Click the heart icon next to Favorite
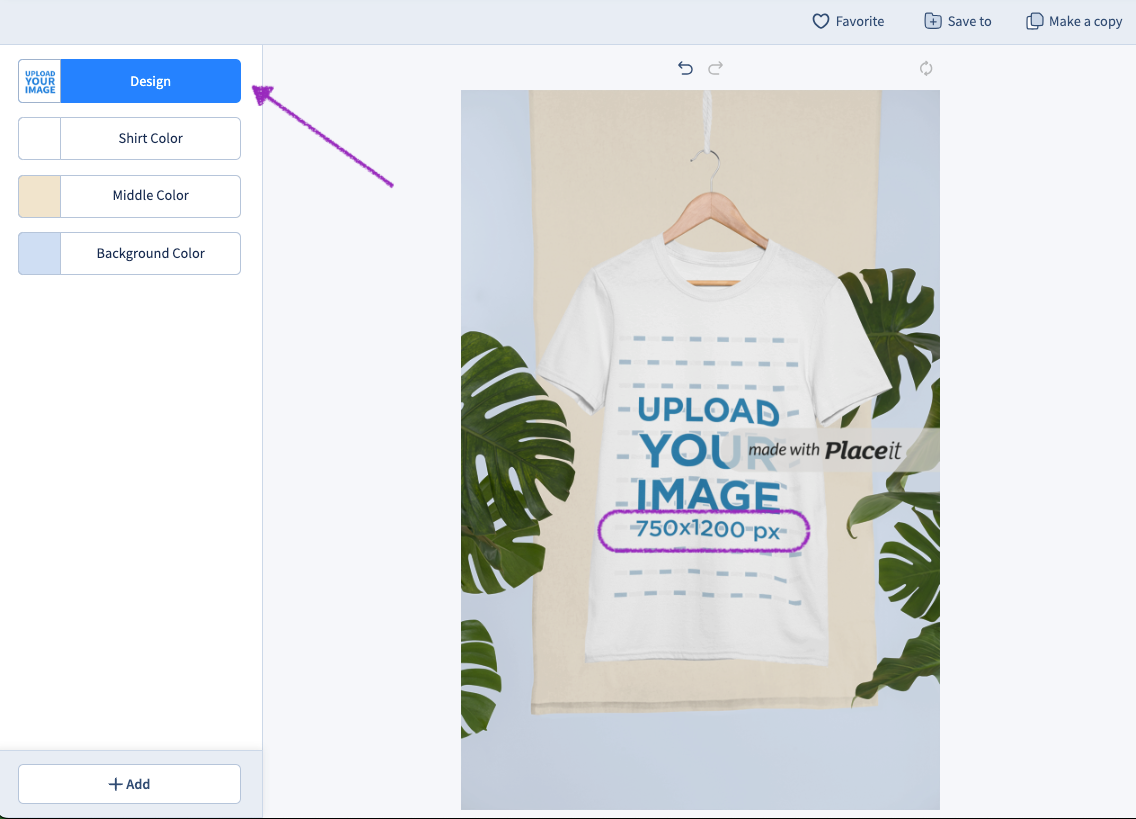 pos(821,21)
